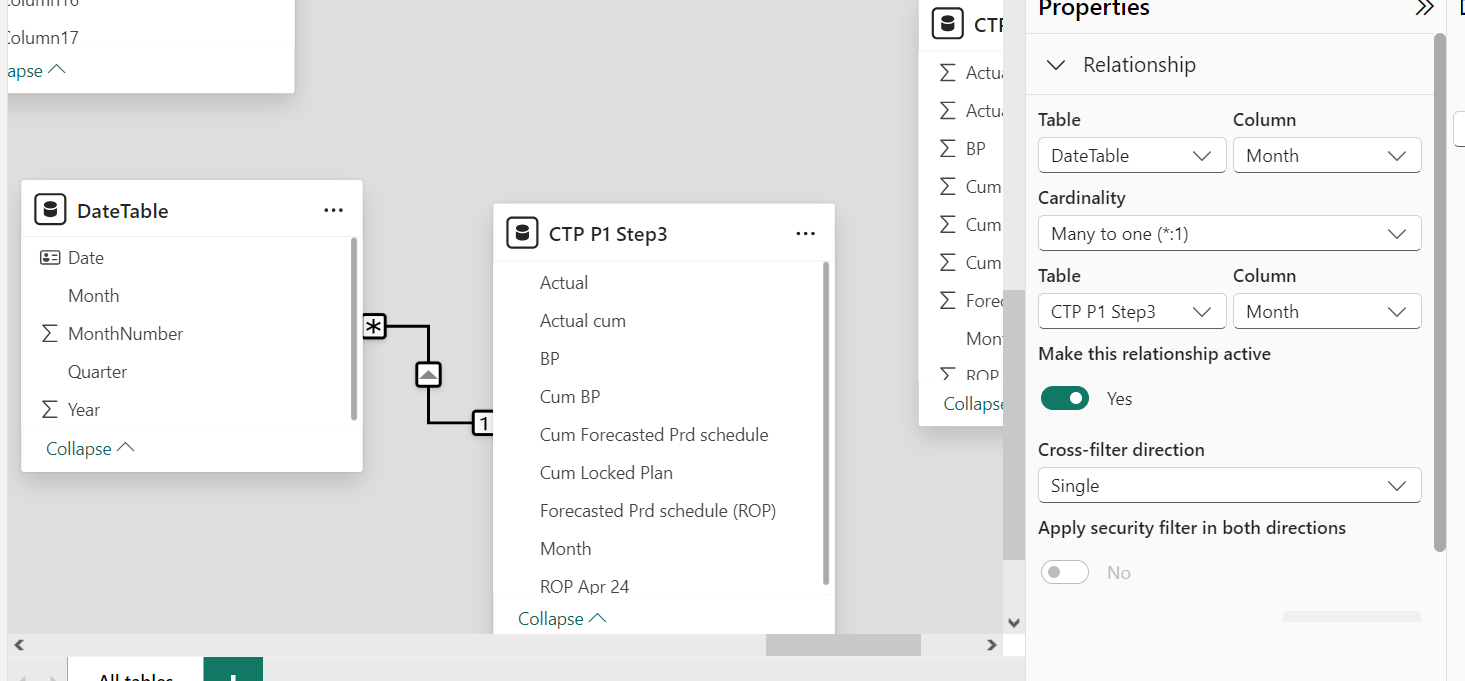The image size is (1465, 681).
Task: Click the CTP P1 Step3 field list scrollbar
Action: coord(826,423)
